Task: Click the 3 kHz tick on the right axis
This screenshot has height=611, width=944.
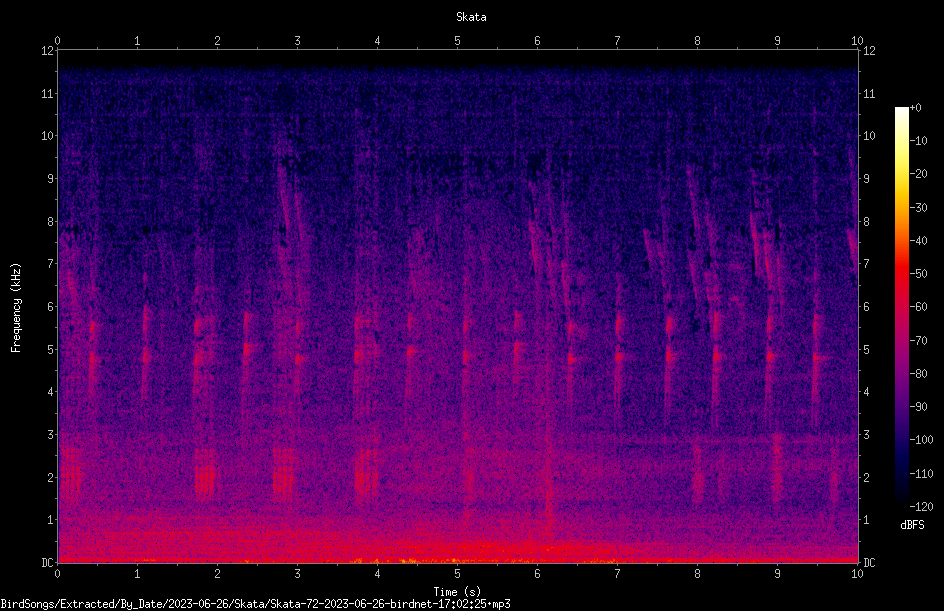Action: [866, 435]
